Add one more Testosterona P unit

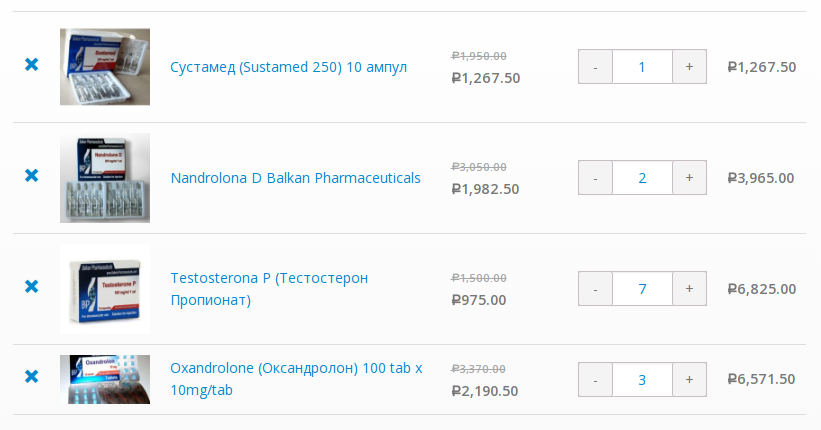tap(689, 289)
